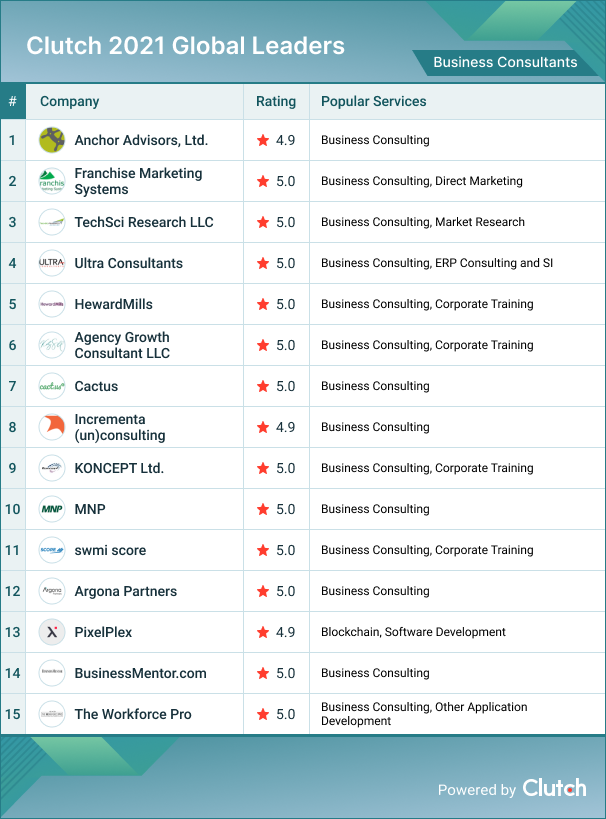This screenshot has height=819, width=606.
Task: Click the Ultra Consultants logo
Action: 52,263
